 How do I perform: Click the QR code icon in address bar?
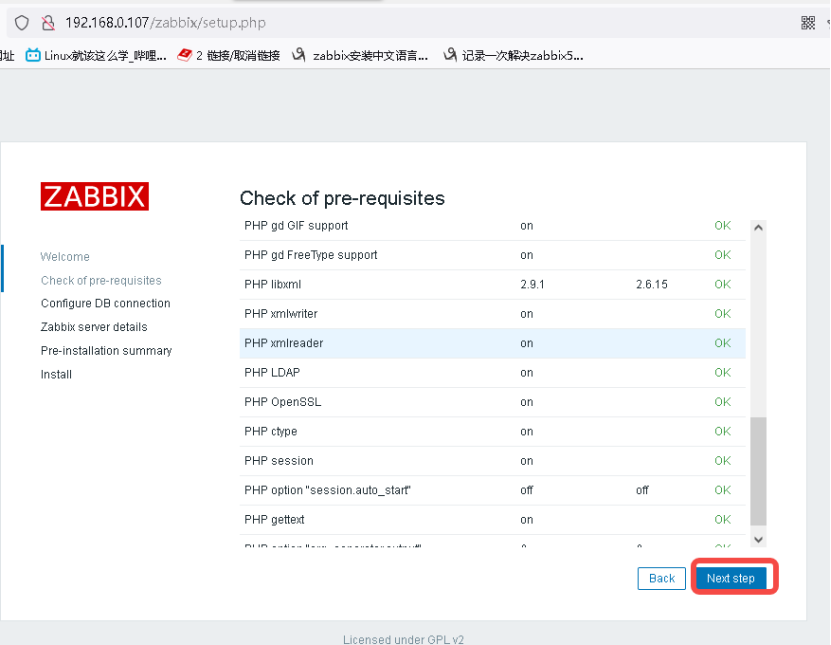click(x=808, y=23)
